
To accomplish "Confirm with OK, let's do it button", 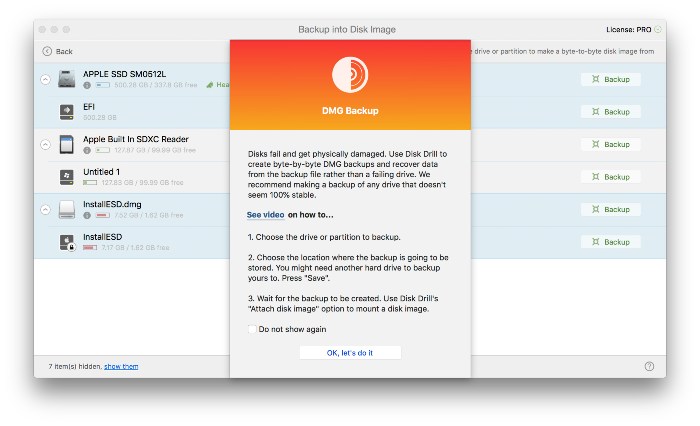I will pos(350,353).
